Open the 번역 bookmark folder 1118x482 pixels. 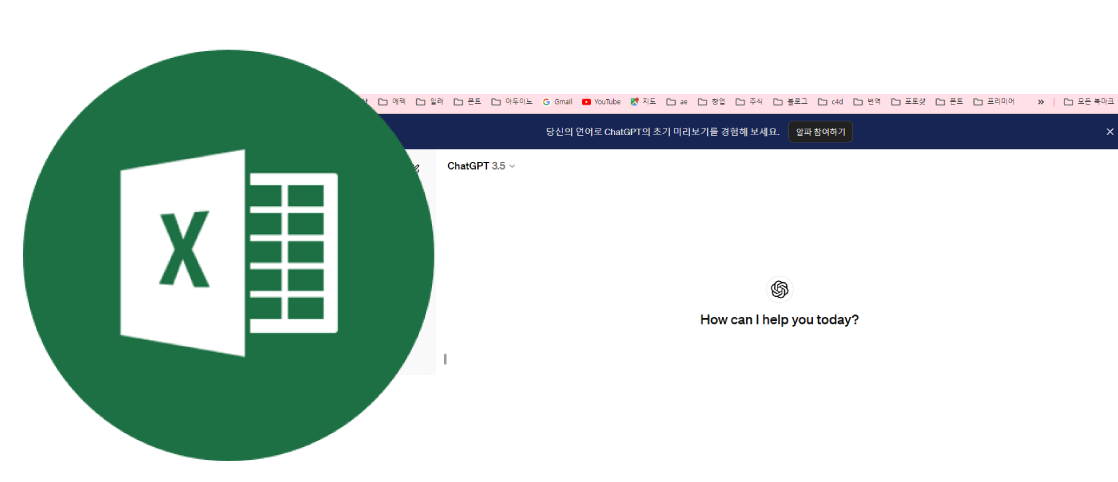tap(867, 102)
